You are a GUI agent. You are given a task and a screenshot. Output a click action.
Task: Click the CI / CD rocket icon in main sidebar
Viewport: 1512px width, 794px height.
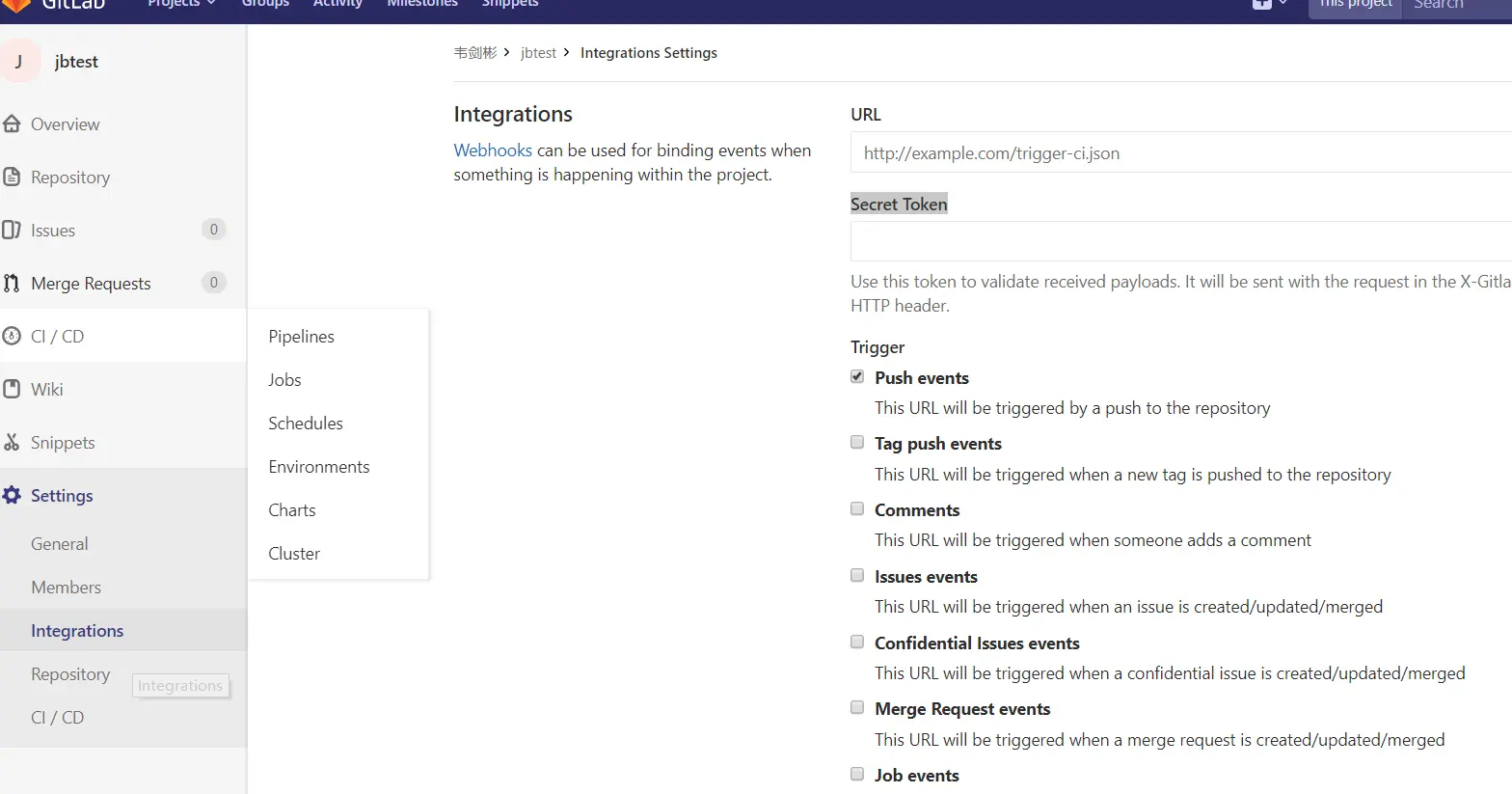(12, 337)
